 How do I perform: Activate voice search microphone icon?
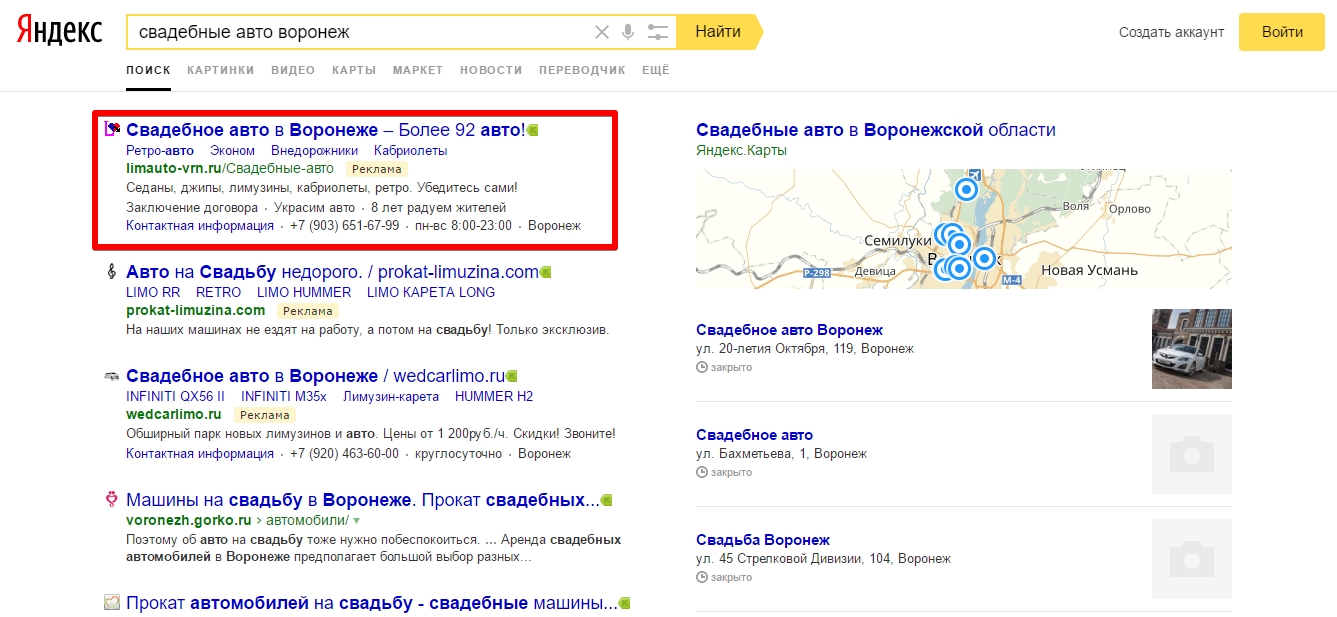628,32
